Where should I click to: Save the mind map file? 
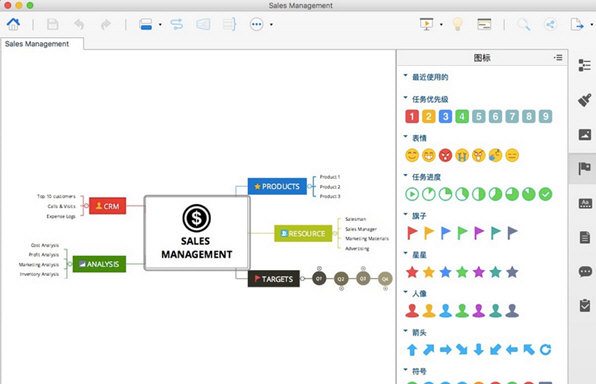click(52, 24)
